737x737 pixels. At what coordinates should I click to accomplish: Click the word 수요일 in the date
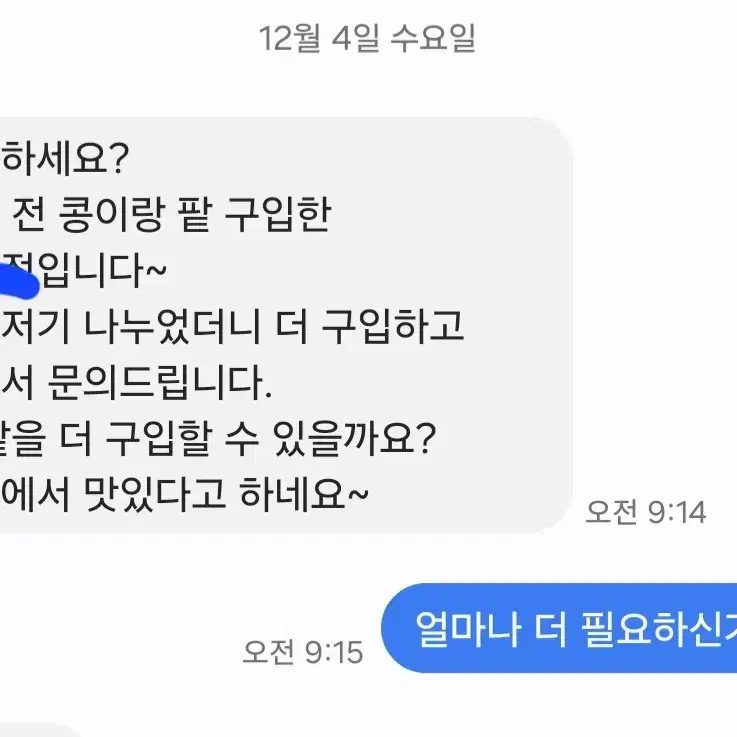433,38
